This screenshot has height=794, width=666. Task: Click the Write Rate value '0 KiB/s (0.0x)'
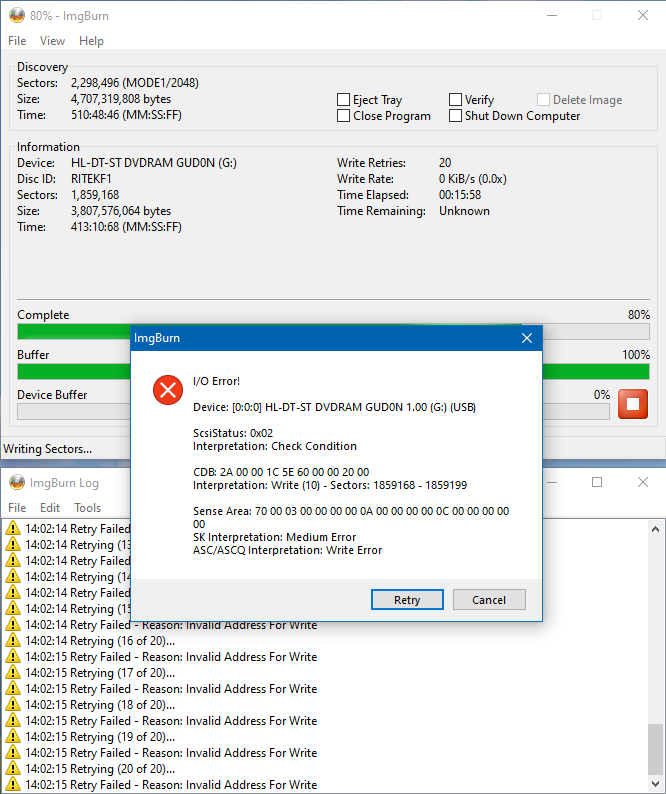click(473, 179)
